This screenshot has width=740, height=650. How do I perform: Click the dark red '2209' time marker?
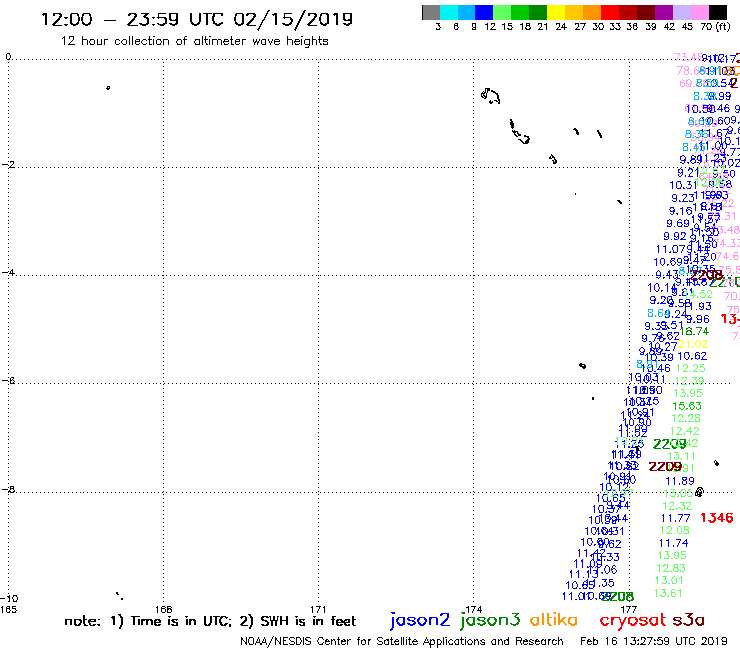tap(665, 467)
